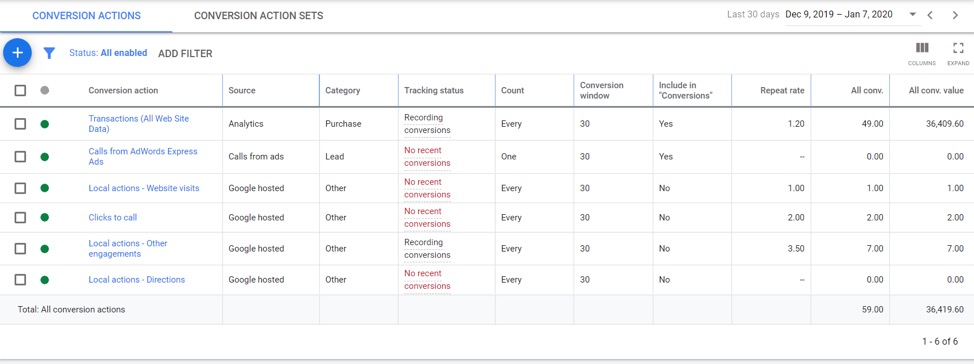Click status dot for Transactions row
This screenshot has height=364, width=974.
(45, 124)
